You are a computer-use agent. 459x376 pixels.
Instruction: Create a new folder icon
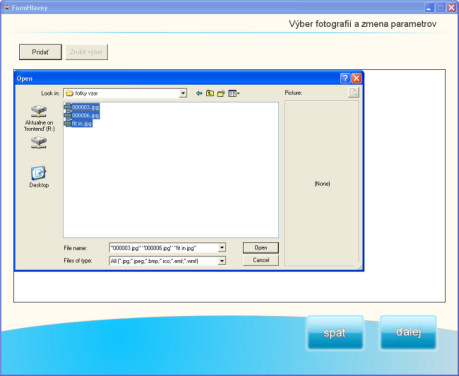pyautogui.click(x=221, y=93)
